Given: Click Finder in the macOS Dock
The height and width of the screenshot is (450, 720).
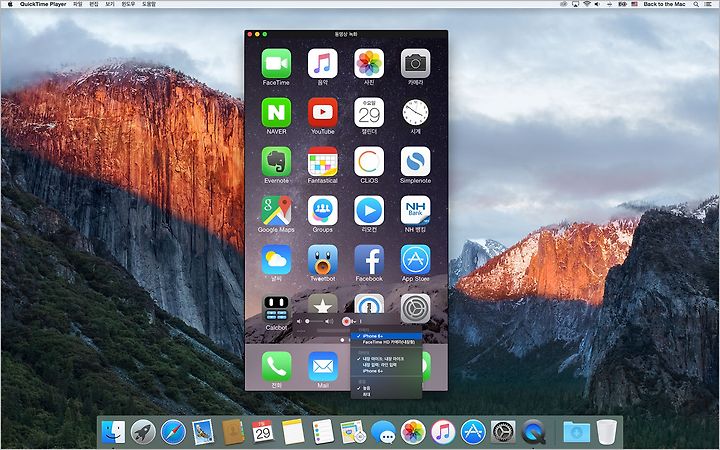Looking at the screenshot, I should (x=113, y=432).
